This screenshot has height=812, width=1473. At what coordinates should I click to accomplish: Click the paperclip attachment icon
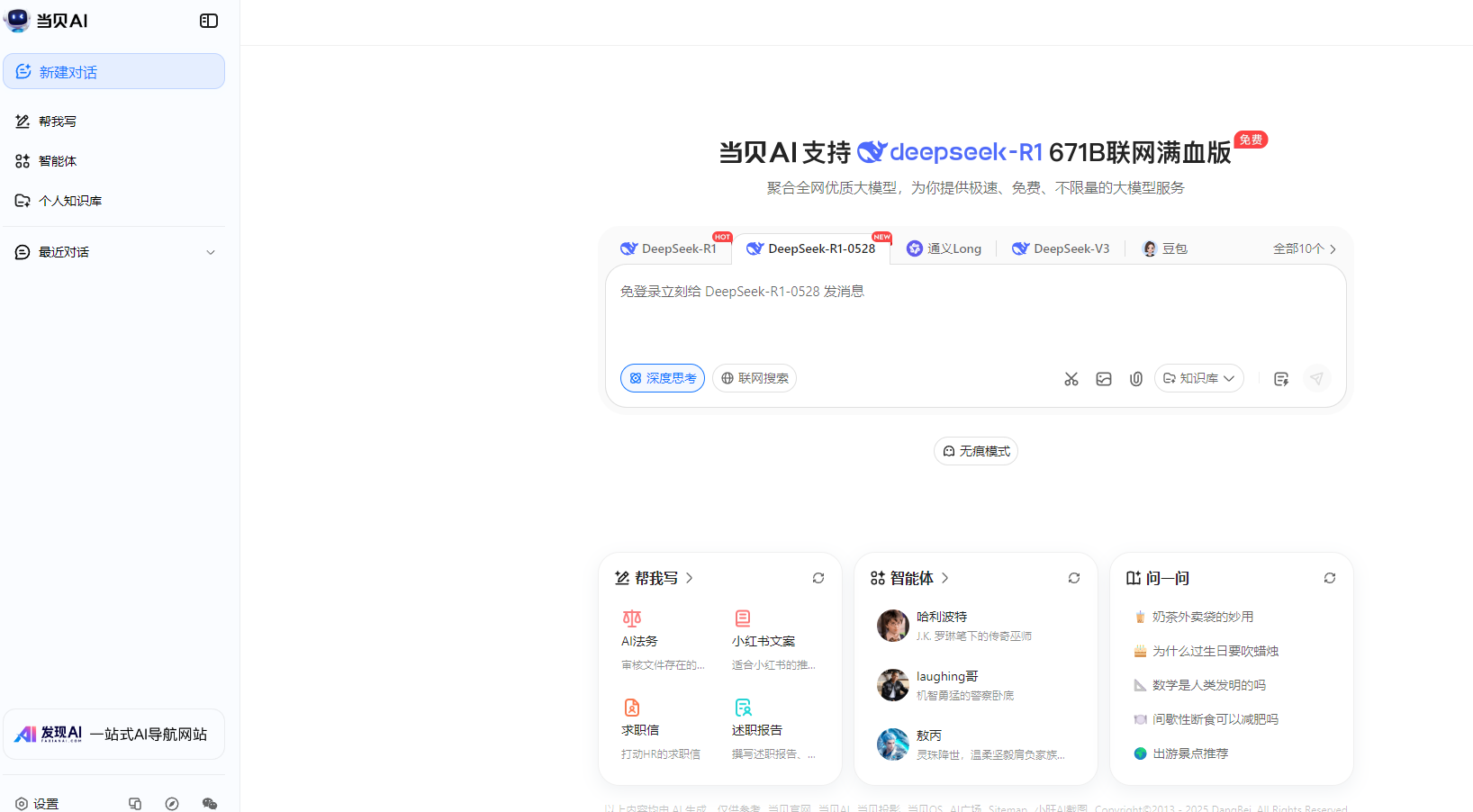(1136, 379)
